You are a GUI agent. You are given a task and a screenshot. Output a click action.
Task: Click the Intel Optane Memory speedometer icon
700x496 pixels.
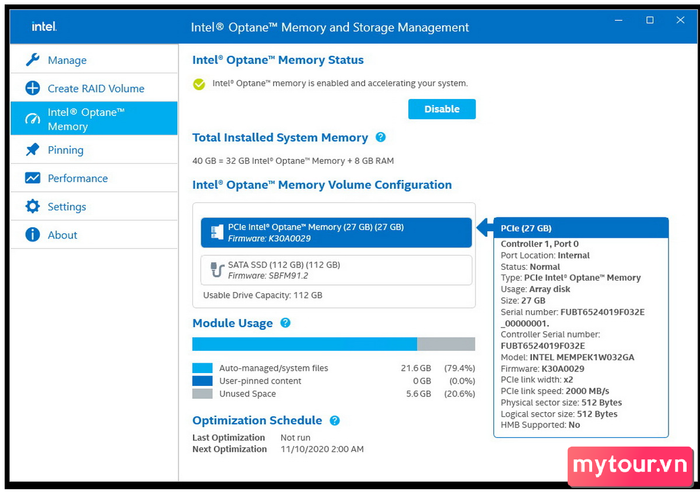tap(32, 119)
